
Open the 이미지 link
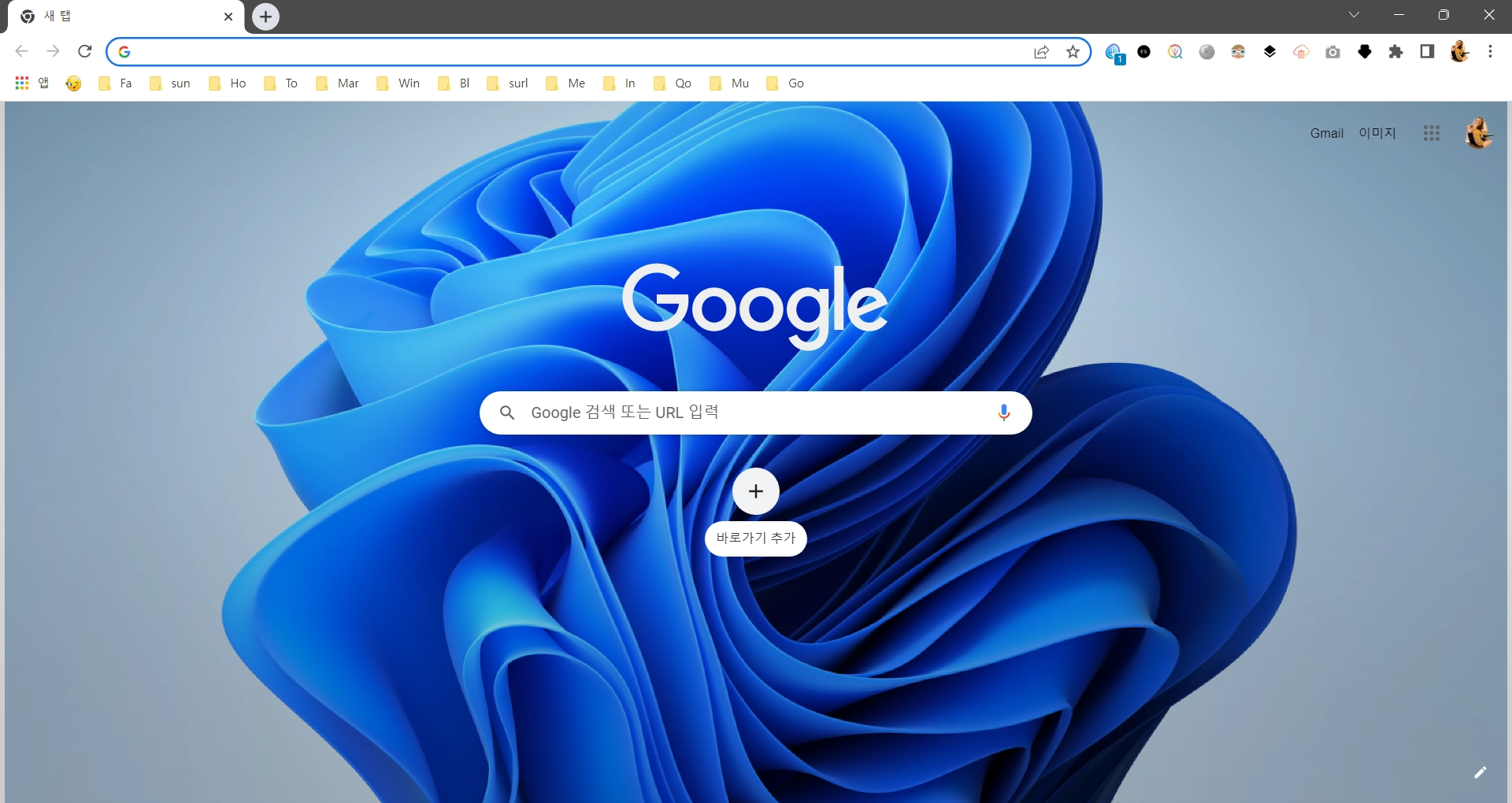point(1377,133)
